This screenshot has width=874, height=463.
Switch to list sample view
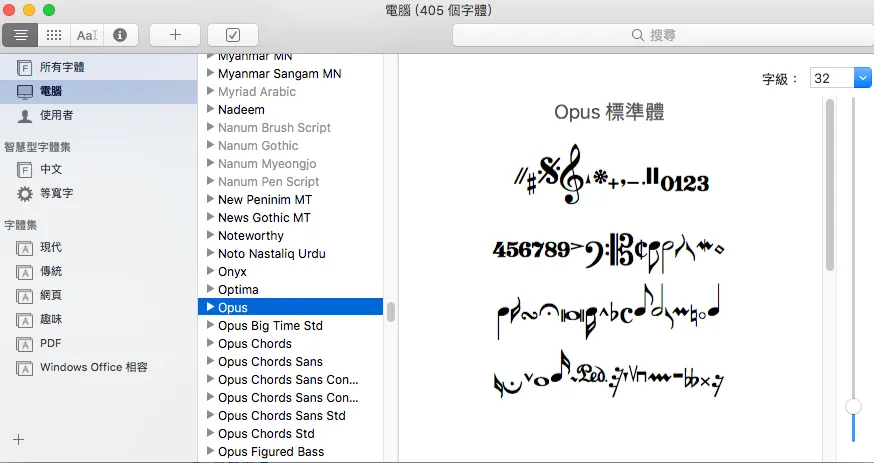click(21, 35)
